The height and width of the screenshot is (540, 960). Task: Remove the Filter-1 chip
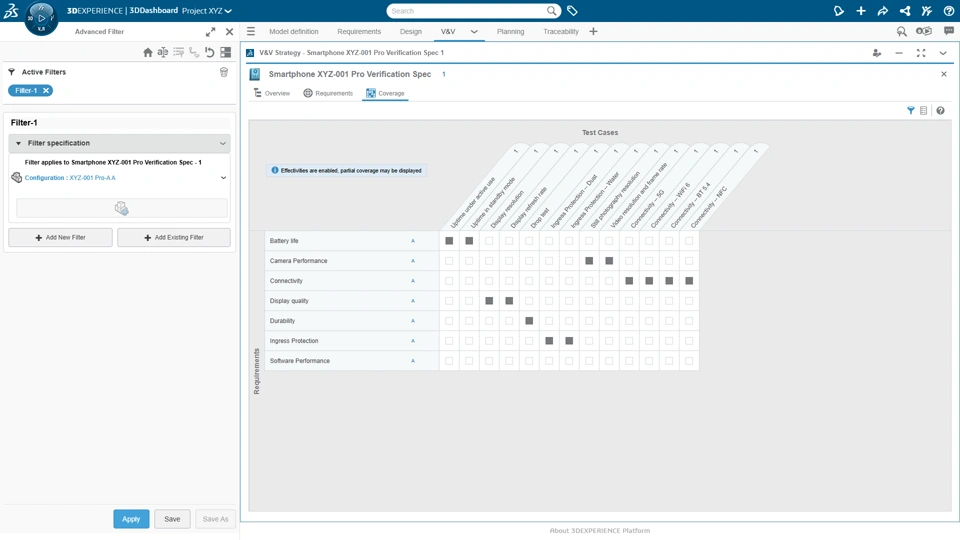coord(46,91)
